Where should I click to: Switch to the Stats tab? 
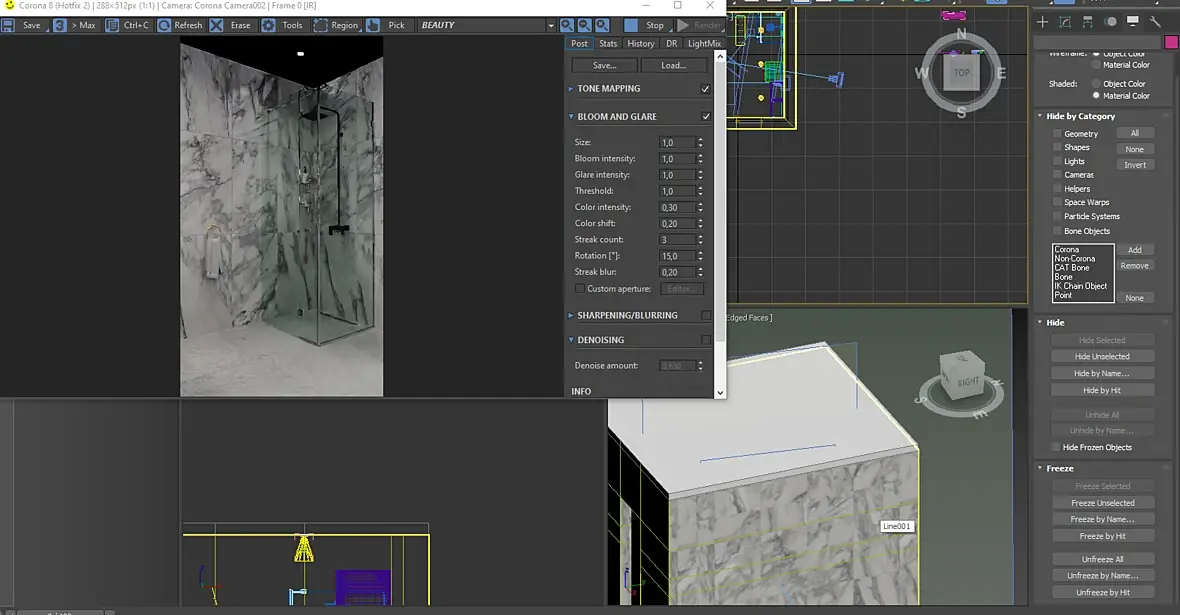[608, 44]
